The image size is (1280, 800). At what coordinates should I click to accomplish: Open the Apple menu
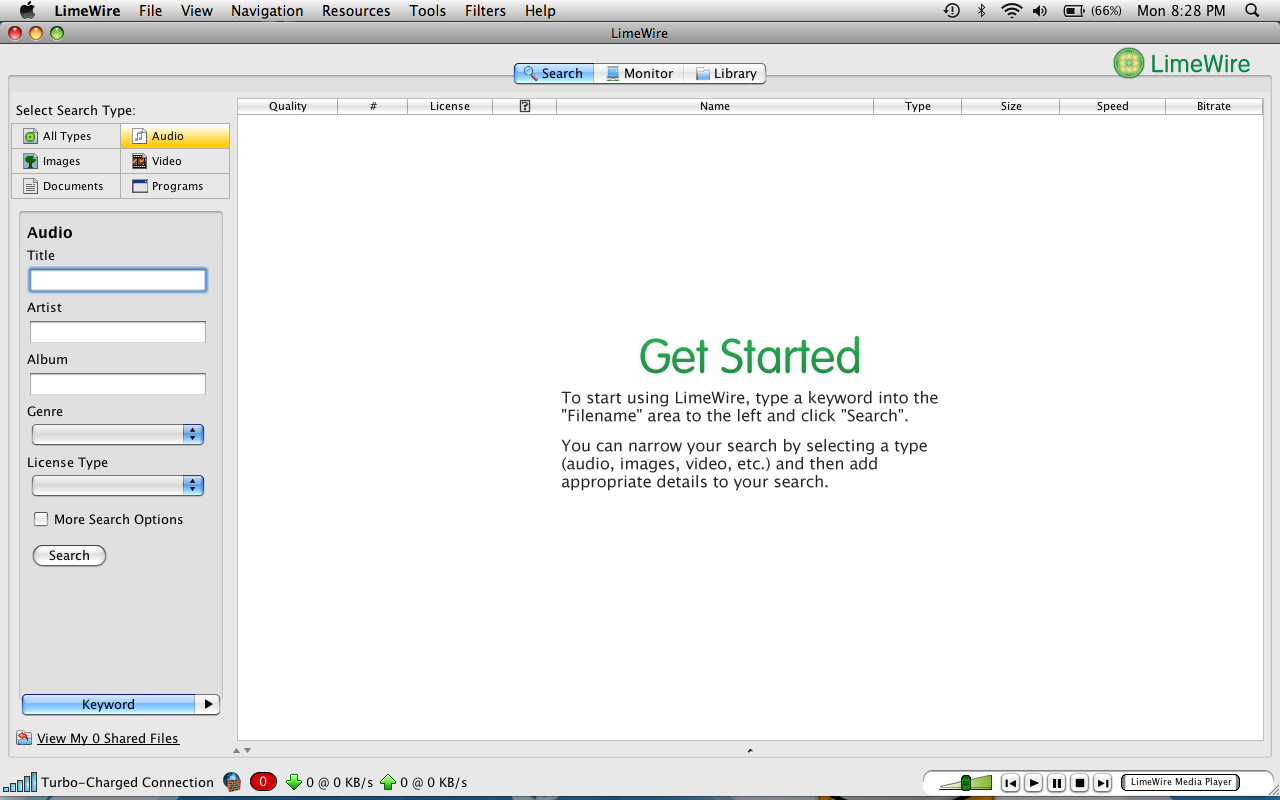click(x=27, y=11)
